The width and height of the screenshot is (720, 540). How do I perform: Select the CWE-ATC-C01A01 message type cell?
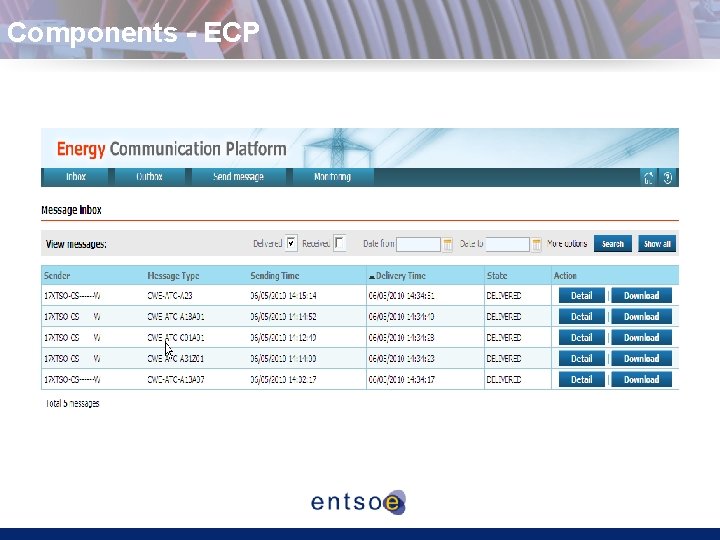[x=176, y=338]
